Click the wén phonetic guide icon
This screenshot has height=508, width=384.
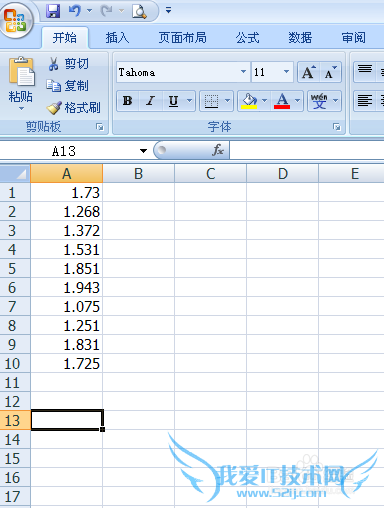coord(319,101)
